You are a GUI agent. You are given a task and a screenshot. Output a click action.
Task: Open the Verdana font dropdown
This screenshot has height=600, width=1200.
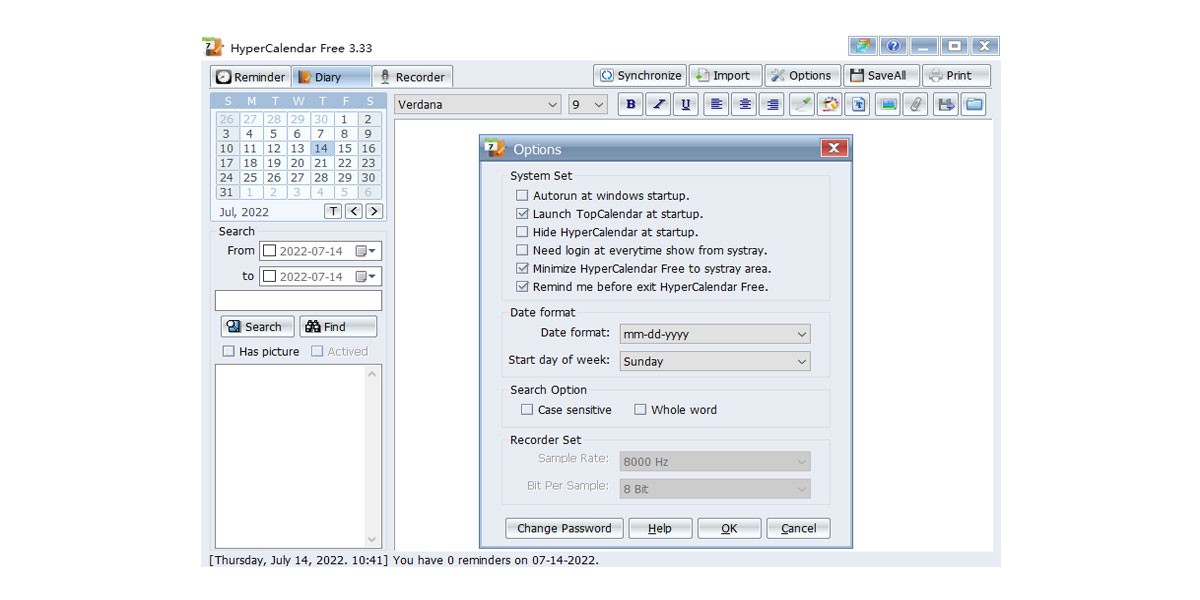pos(478,104)
